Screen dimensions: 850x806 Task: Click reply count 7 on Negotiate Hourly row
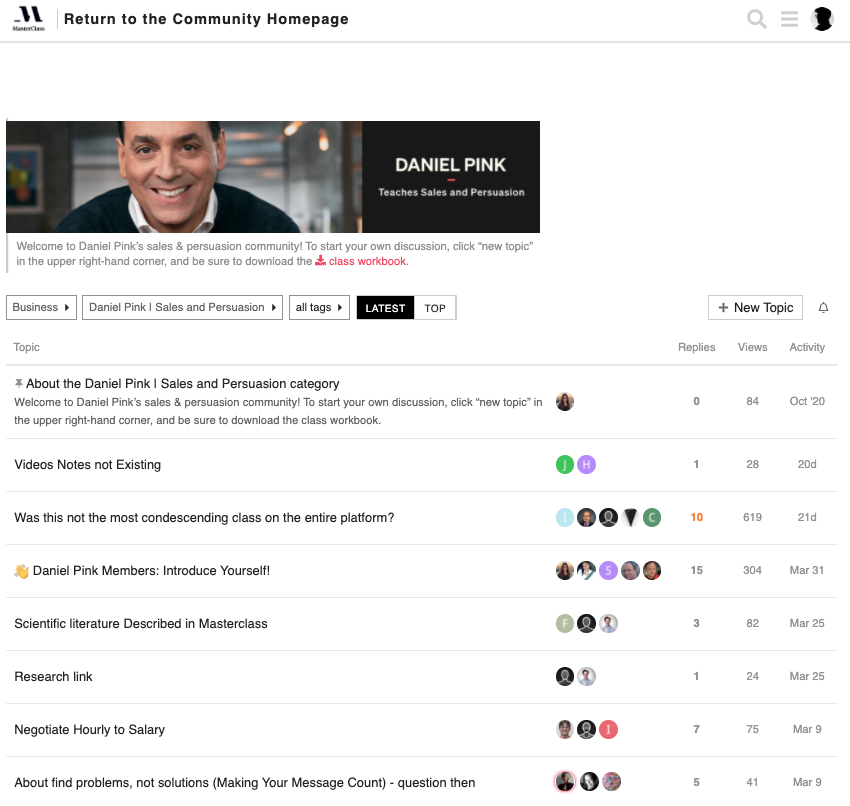697,729
